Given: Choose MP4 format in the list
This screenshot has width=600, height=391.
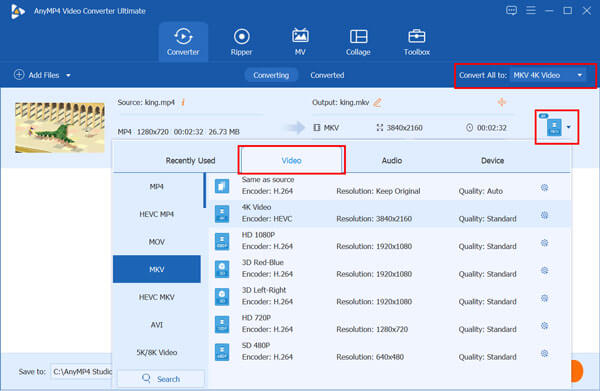Looking at the screenshot, I should click(x=157, y=186).
